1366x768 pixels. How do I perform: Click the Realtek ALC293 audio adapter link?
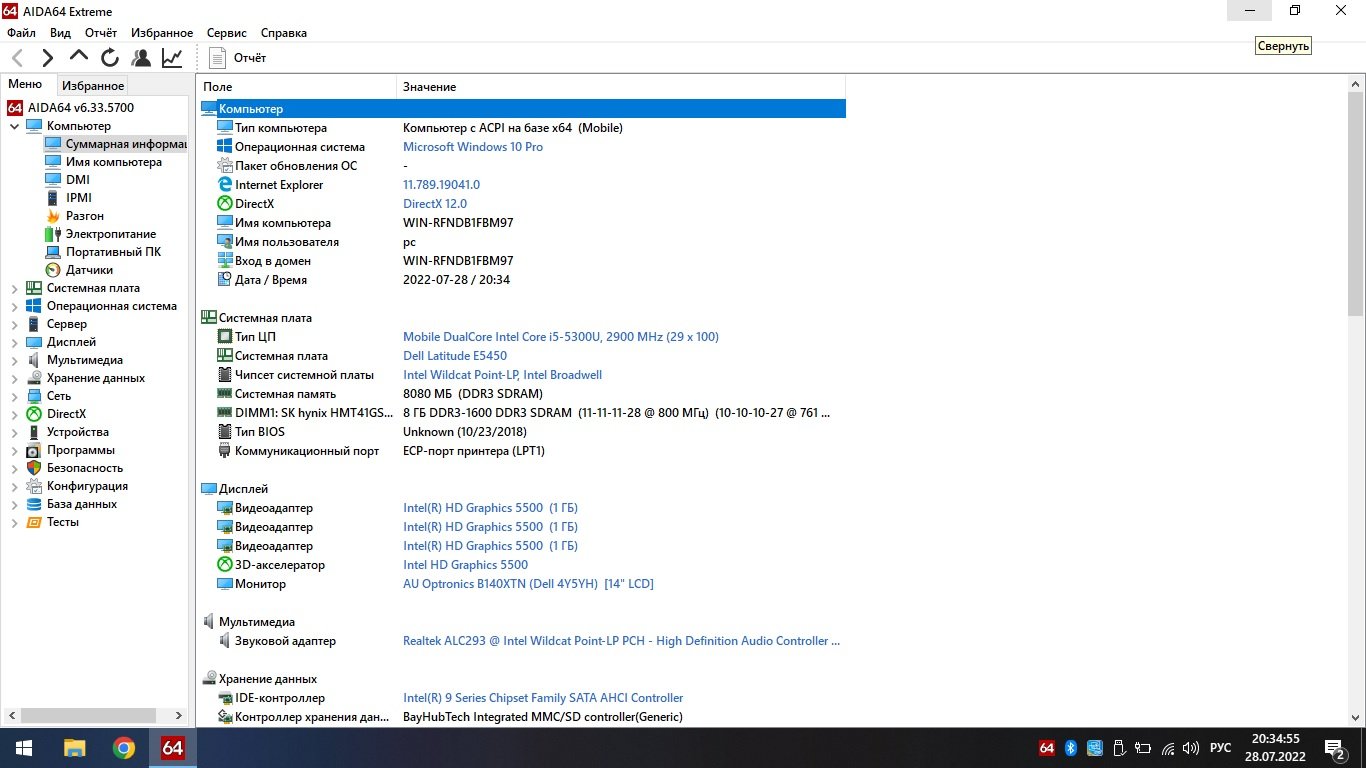point(621,641)
